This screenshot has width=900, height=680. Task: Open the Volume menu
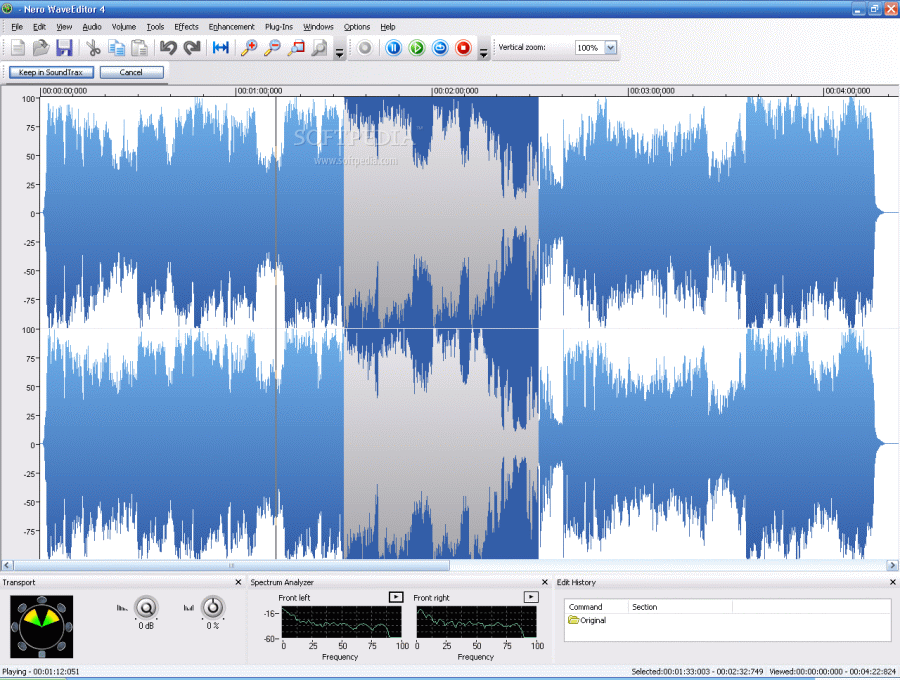pos(123,27)
